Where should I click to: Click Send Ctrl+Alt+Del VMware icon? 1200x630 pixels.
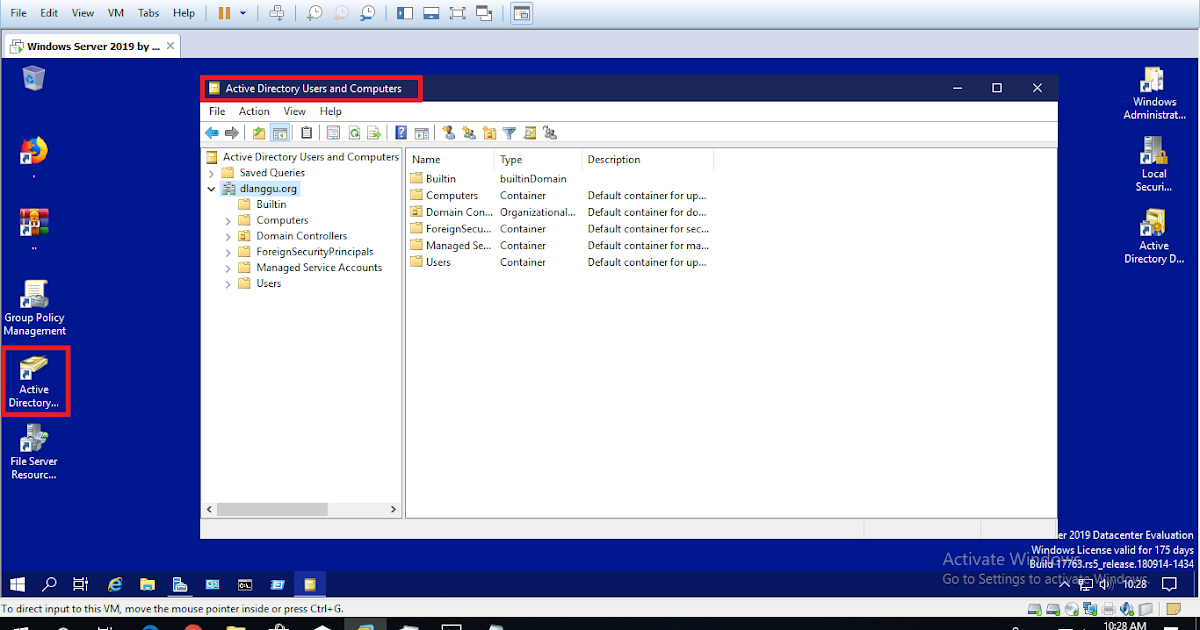tap(278, 13)
